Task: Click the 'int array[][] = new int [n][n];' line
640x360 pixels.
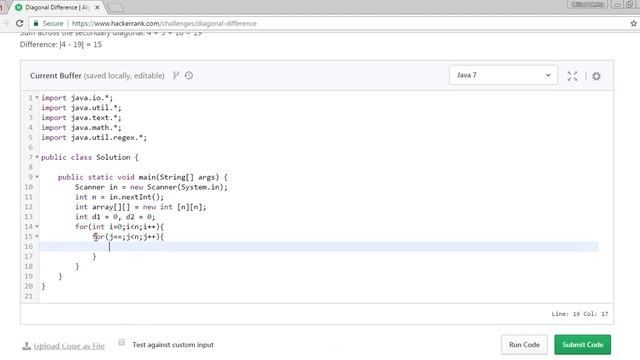Action: click(x=140, y=207)
